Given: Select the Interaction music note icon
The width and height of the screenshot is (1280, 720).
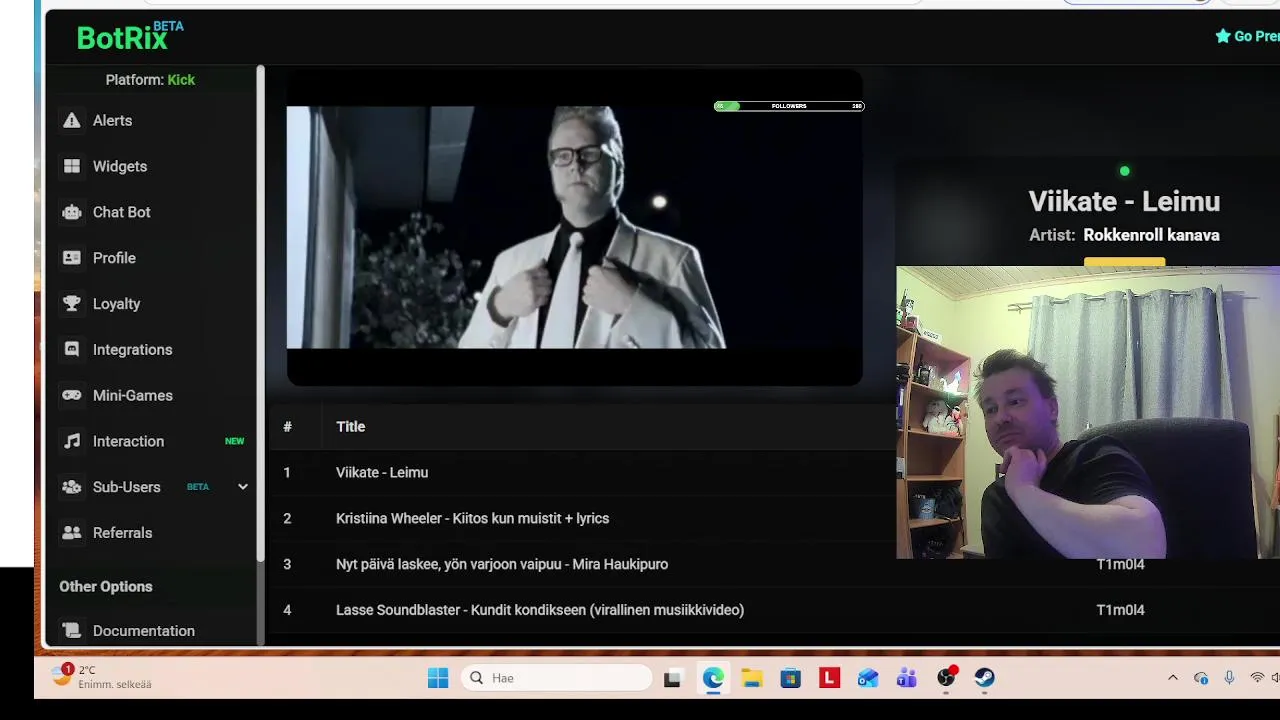Looking at the screenshot, I should 71,441.
